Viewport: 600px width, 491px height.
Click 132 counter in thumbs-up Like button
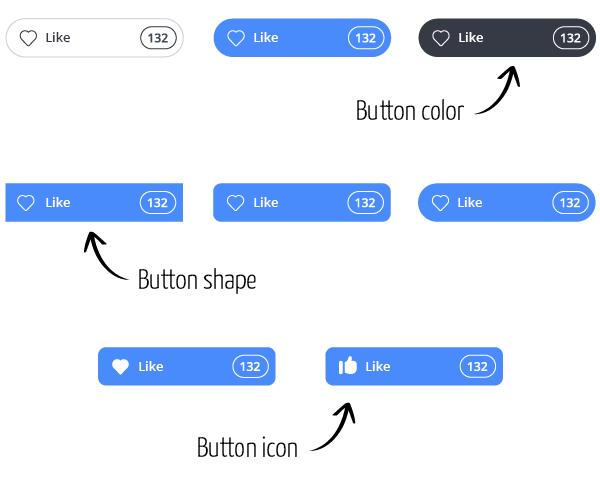coord(478,367)
